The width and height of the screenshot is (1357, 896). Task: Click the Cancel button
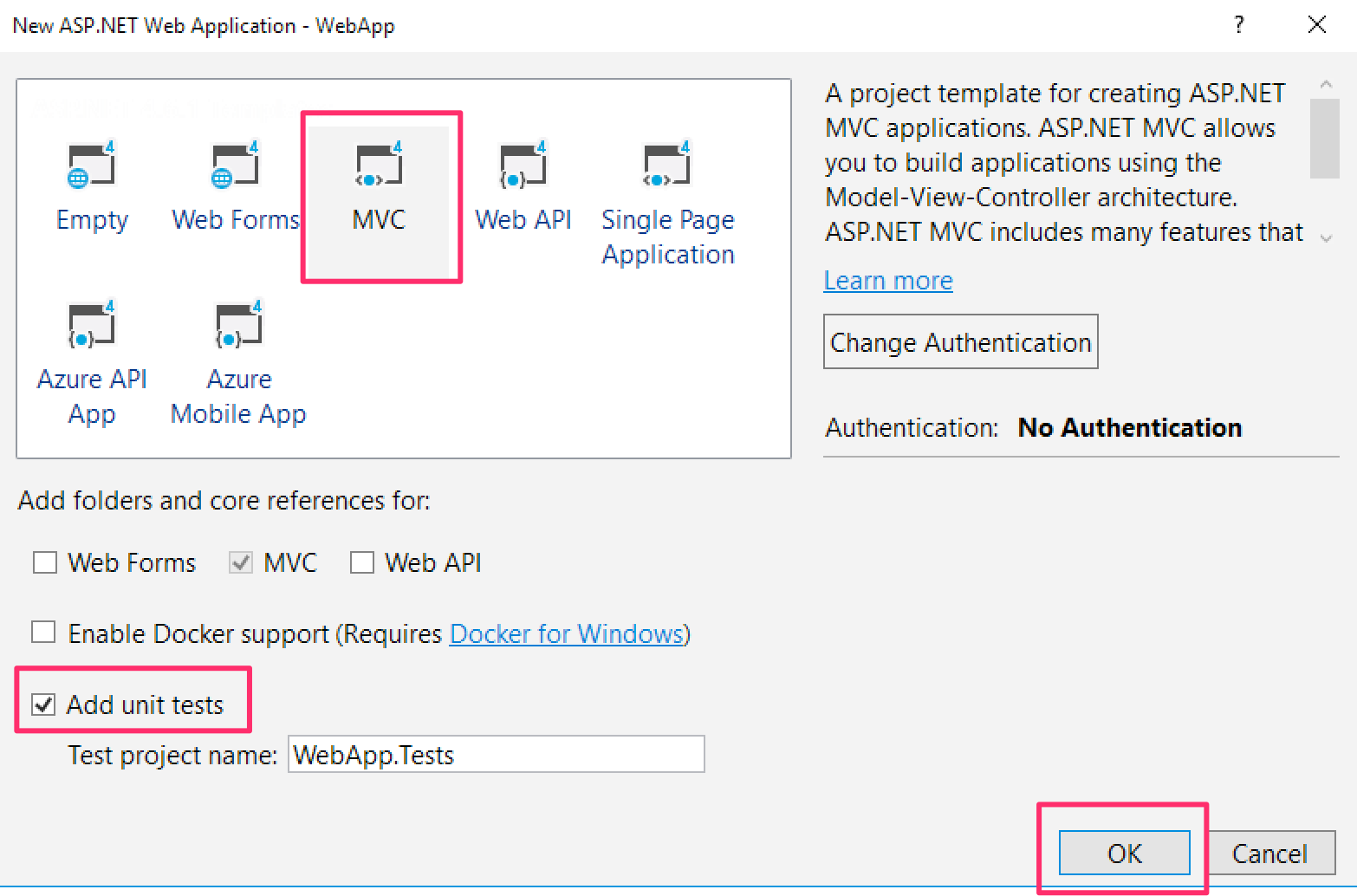tap(1269, 854)
